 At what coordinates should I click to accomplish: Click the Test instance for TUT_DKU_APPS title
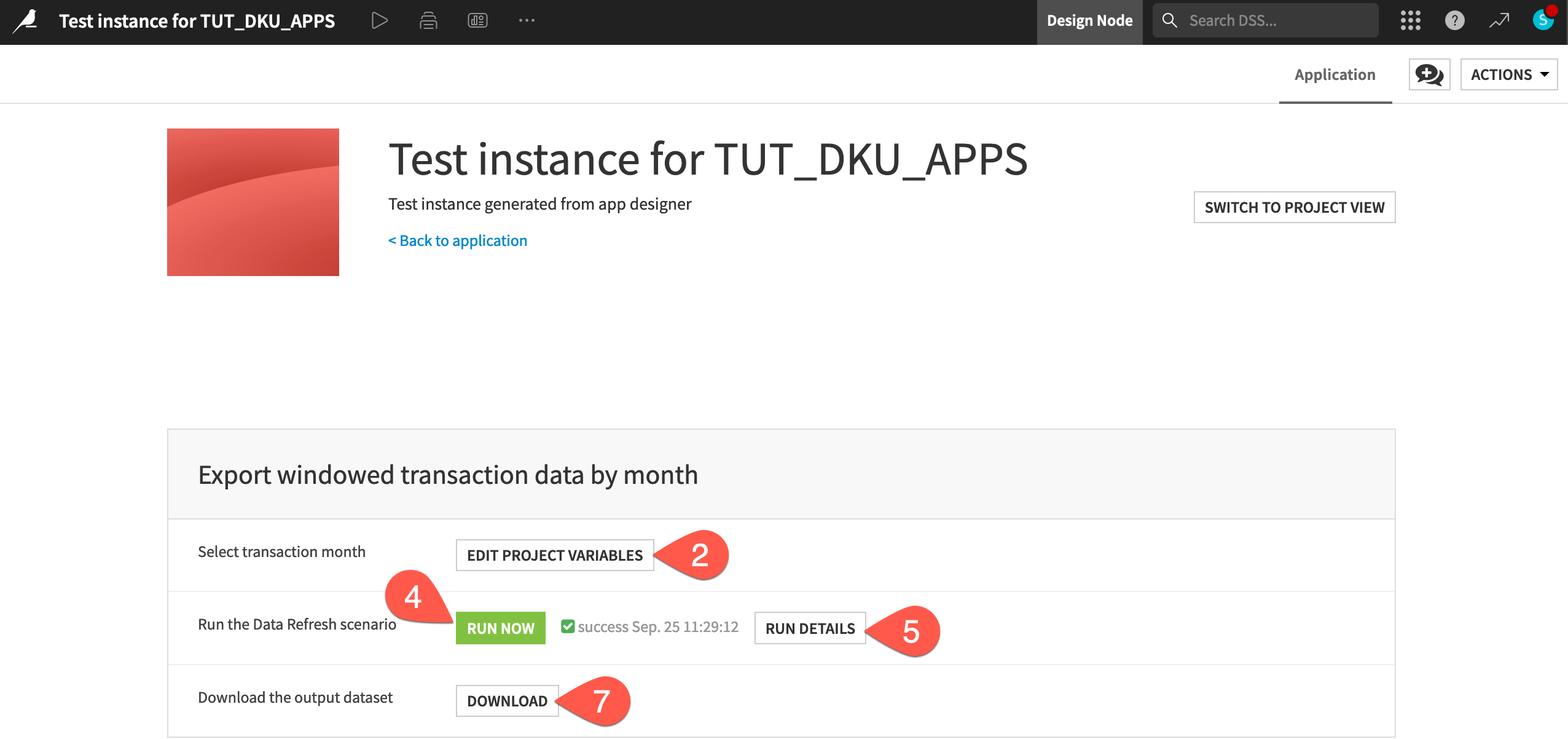click(x=708, y=160)
